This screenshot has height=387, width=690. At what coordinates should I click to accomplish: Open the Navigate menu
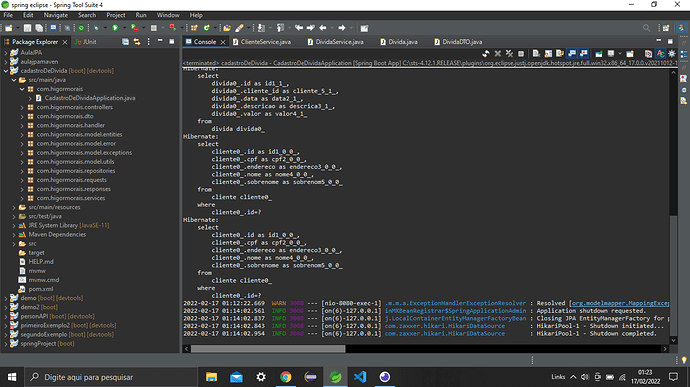[x=55, y=15]
